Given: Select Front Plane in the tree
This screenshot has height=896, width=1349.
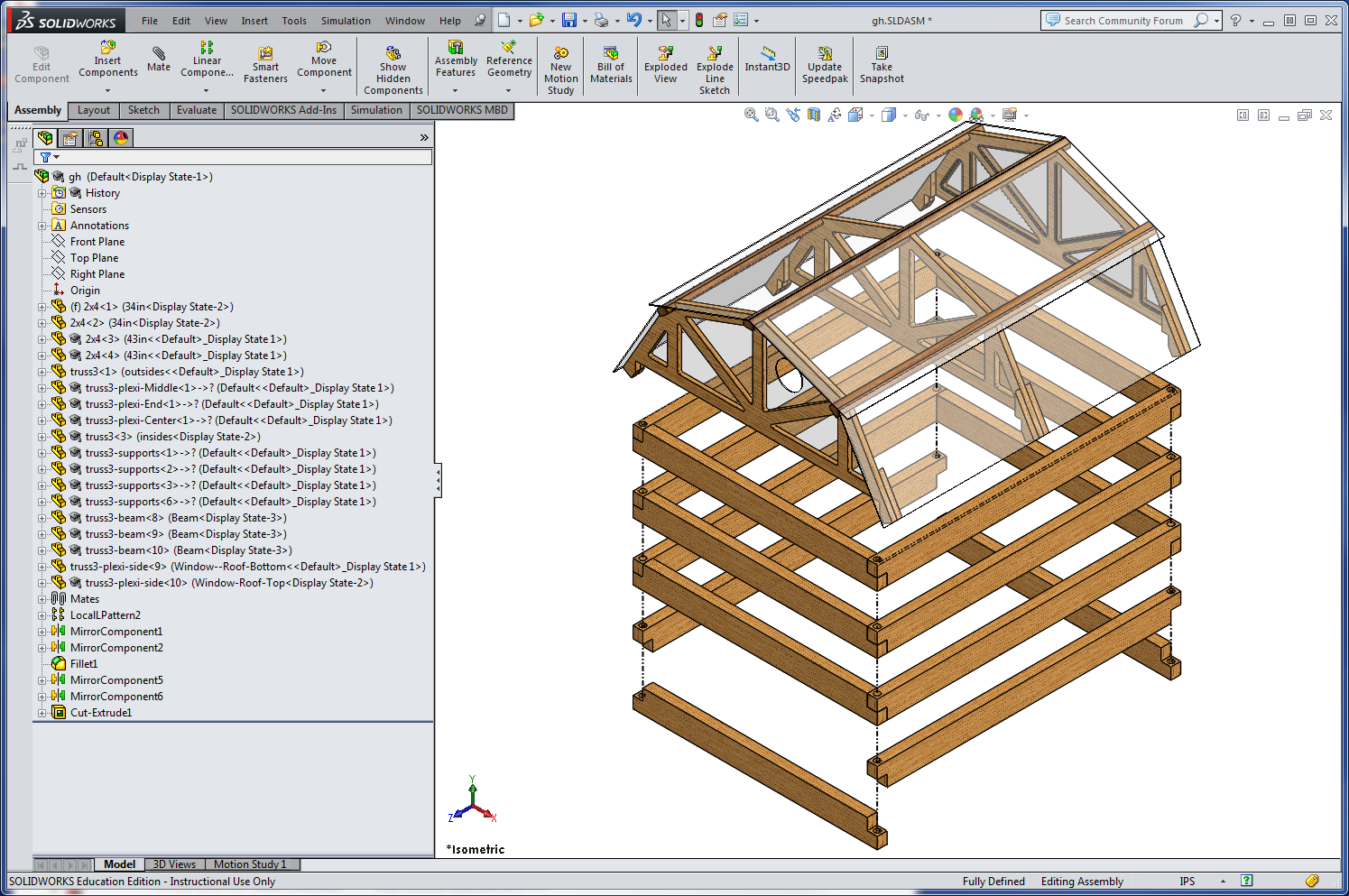Looking at the screenshot, I should click(97, 242).
